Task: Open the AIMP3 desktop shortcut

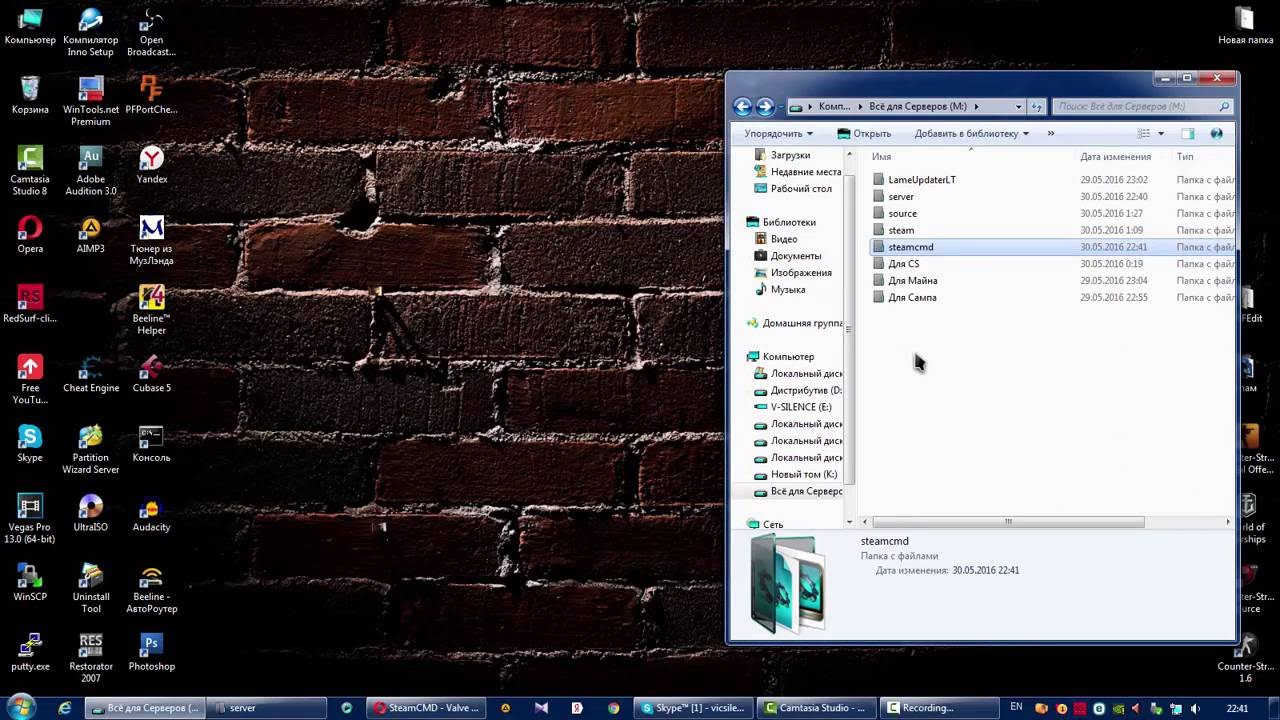Action: click(91, 234)
